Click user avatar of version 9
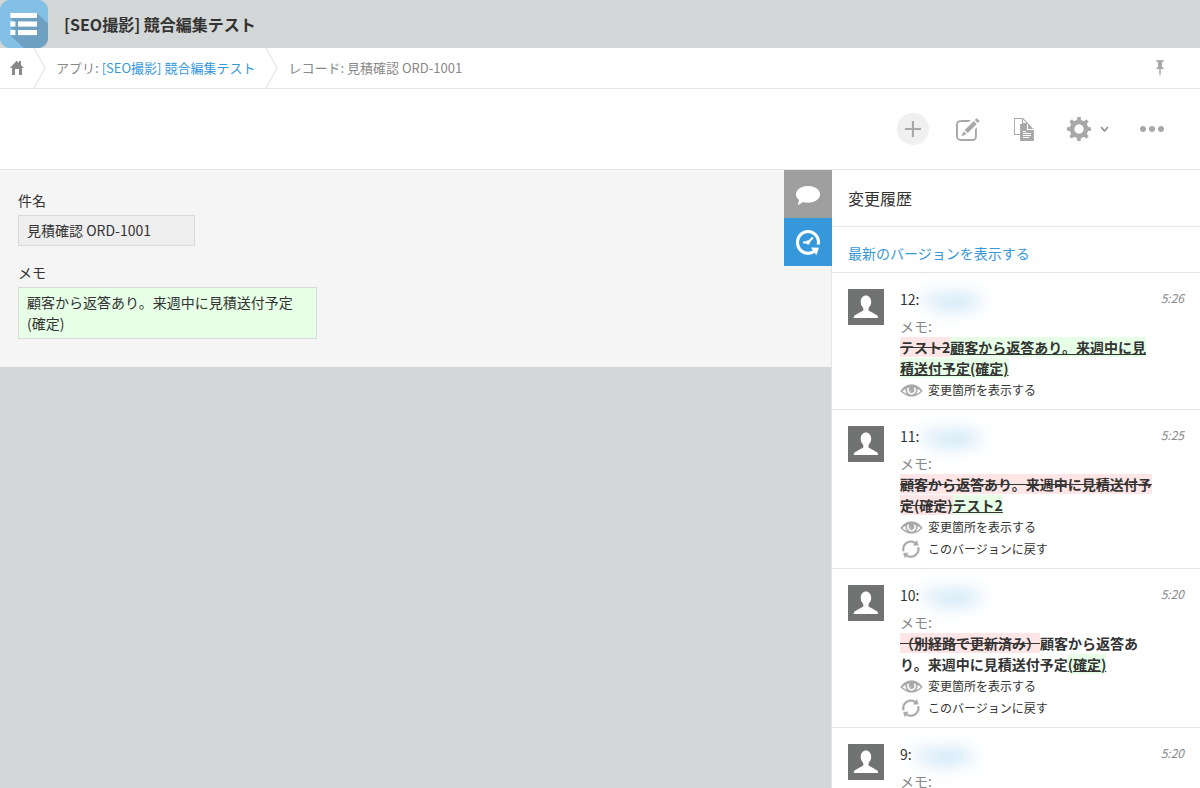1200x788 pixels. point(866,762)
